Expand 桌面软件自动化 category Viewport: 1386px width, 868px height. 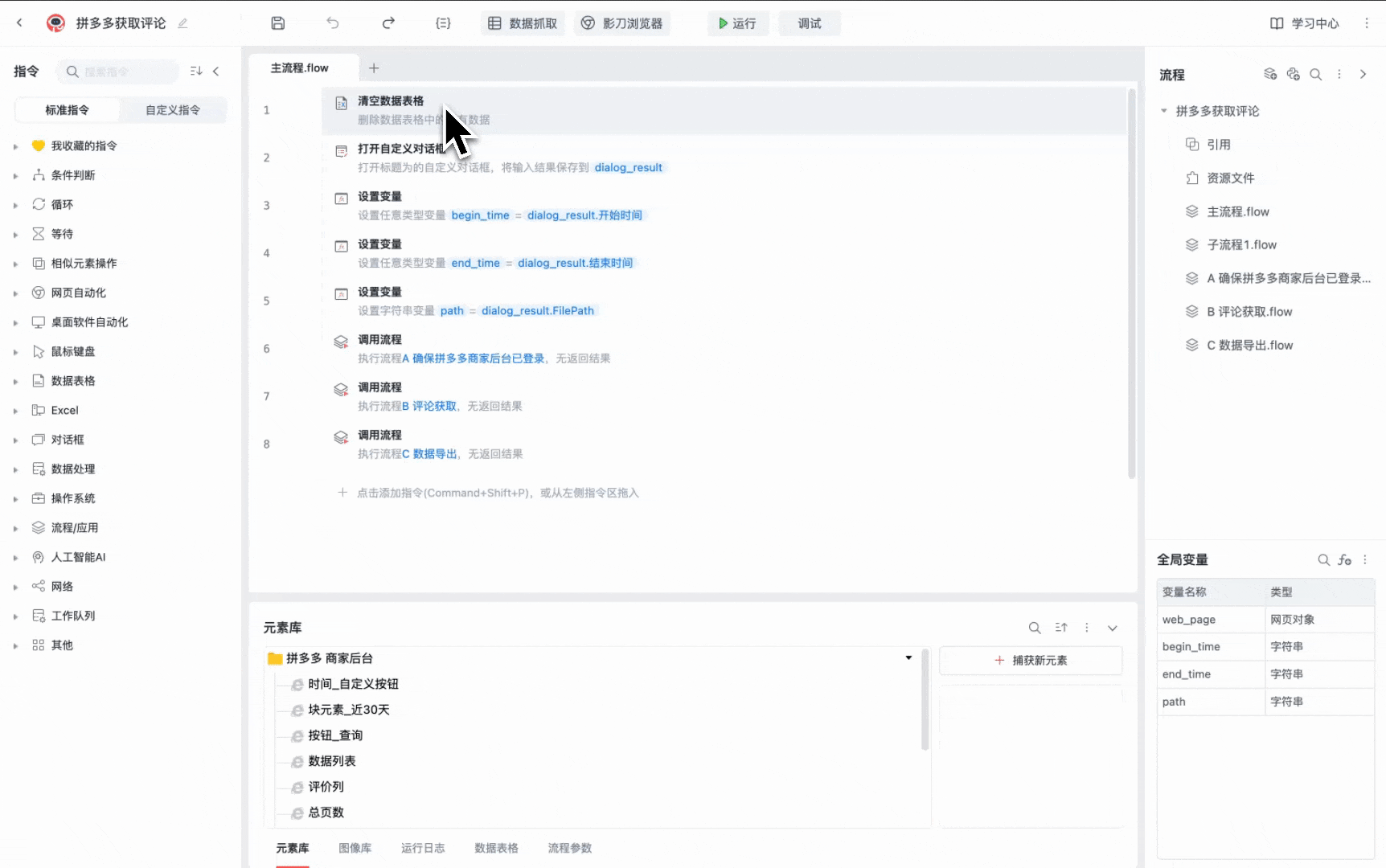click(15, 322)
